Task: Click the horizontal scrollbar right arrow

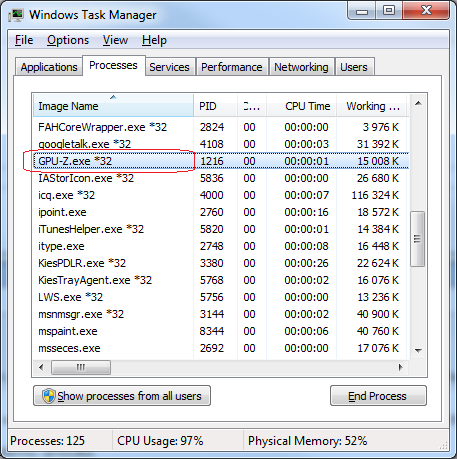Action: coord(401,367)
